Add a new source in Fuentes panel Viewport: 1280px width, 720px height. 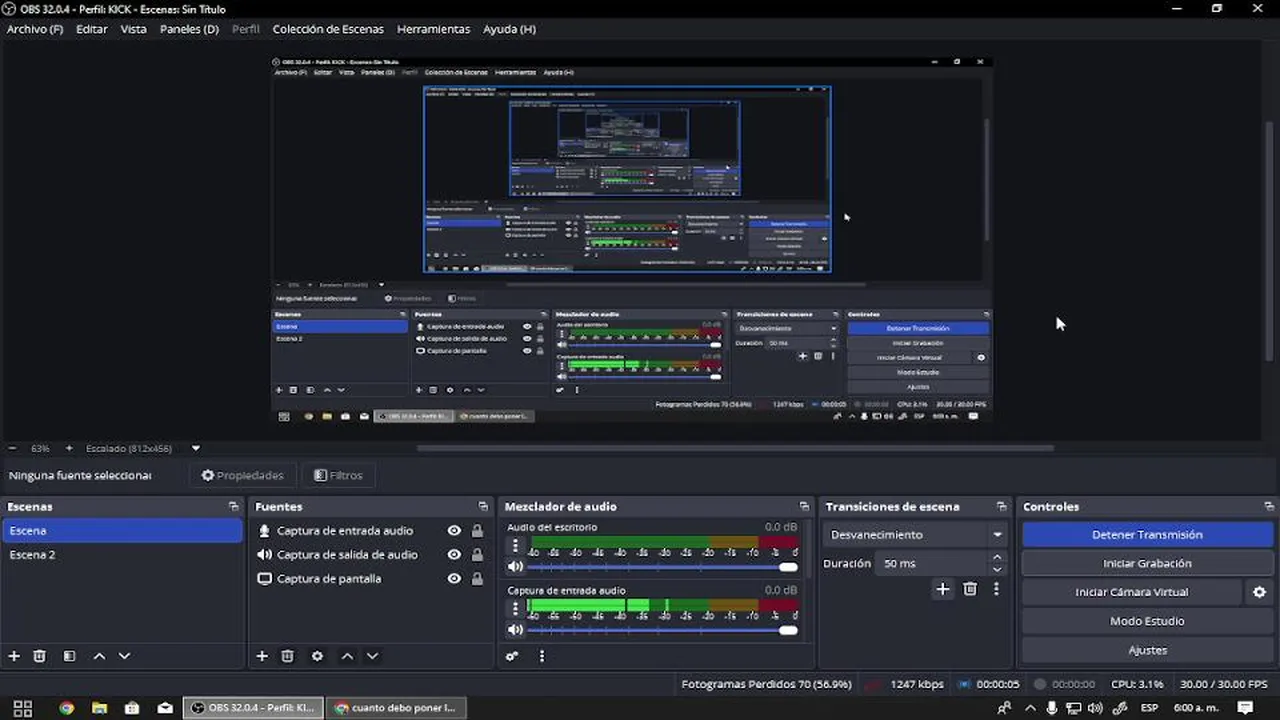[x=262, y=656]
